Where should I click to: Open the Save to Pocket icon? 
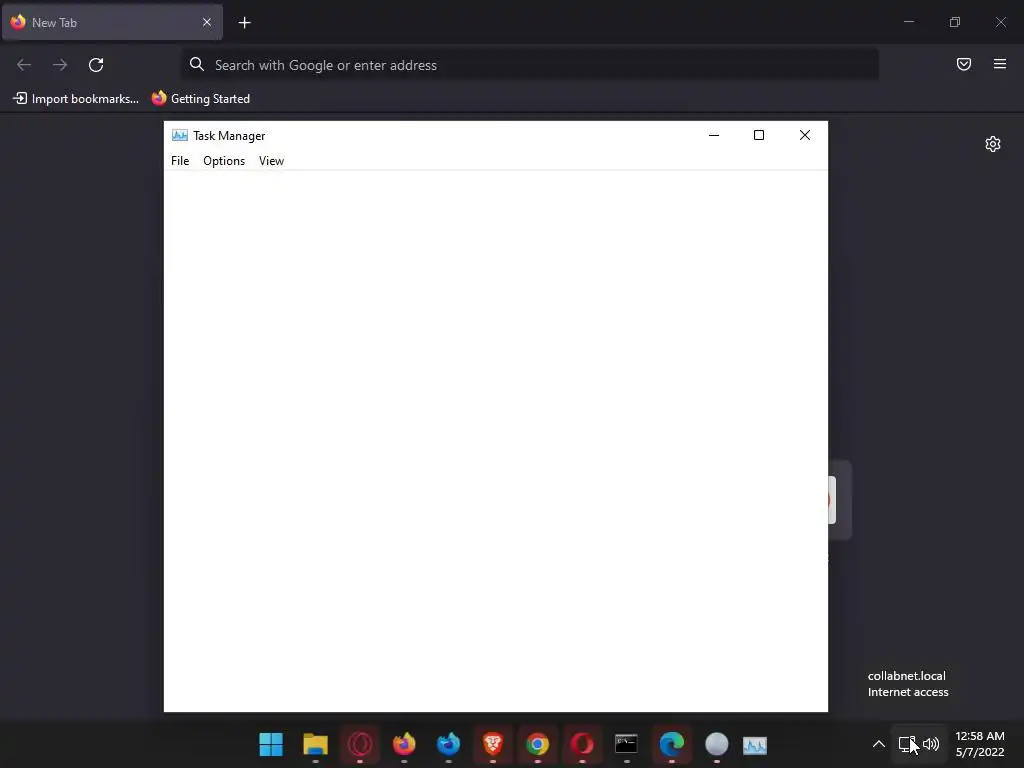(x=964, y=64)
